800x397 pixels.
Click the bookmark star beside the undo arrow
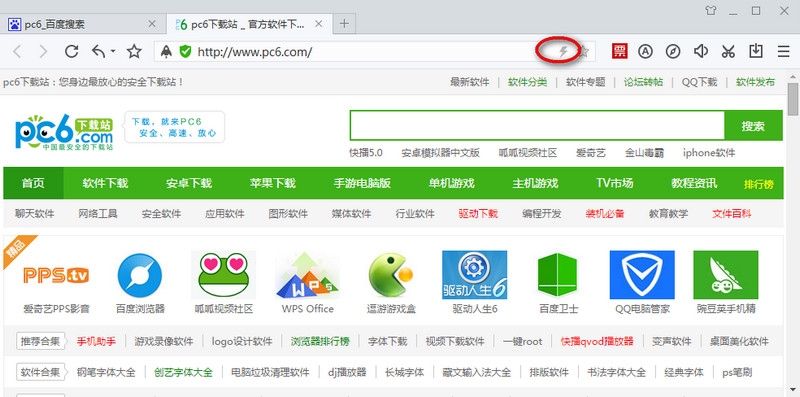[134, 51]
